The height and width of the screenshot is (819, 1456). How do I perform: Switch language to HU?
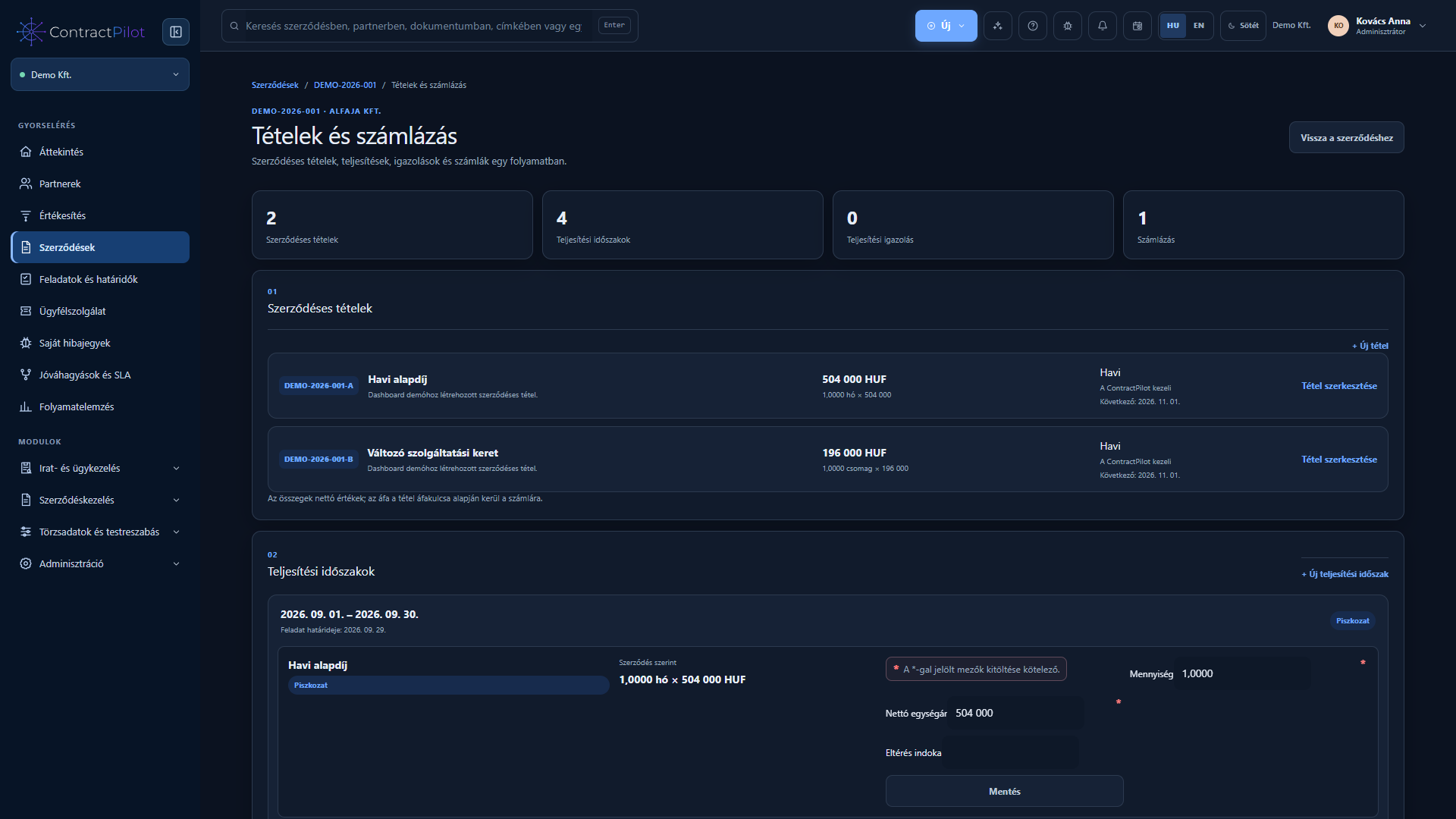click(x=1173, y=26)
